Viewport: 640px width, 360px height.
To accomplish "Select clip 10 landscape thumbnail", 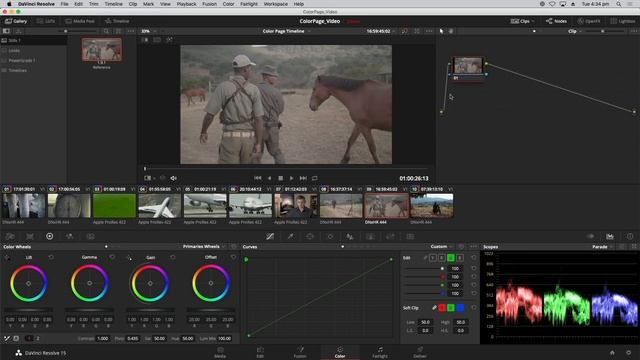I will (x=432, y=205).
